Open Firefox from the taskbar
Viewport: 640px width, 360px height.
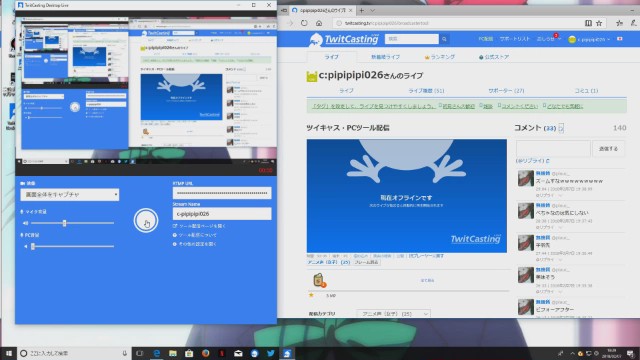click(x=205, y=353)
